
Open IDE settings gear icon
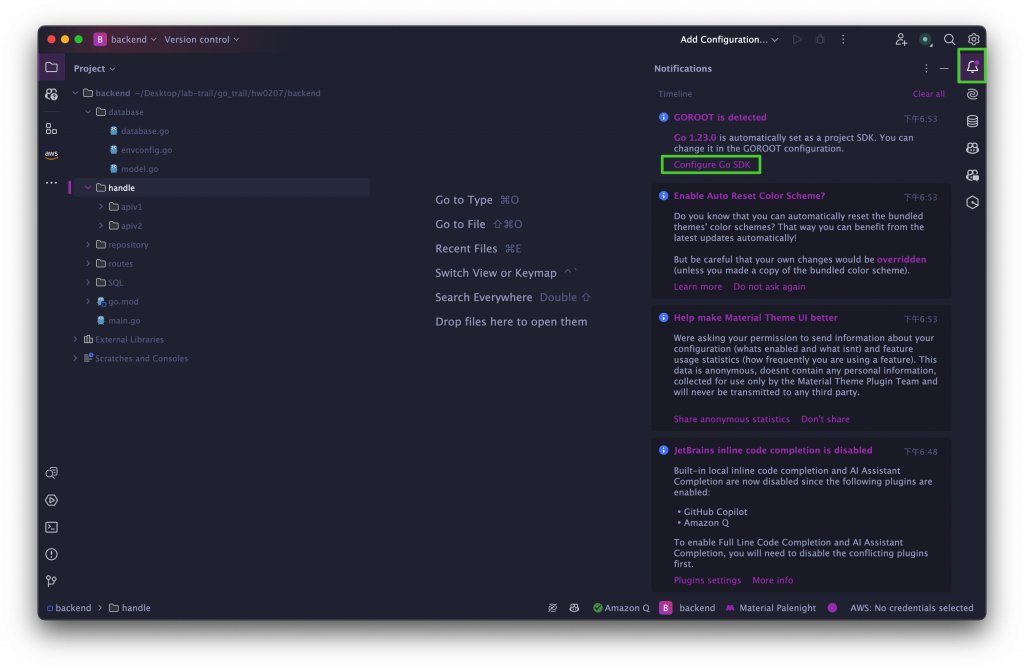pyautogui.click(x=973, y=39)
